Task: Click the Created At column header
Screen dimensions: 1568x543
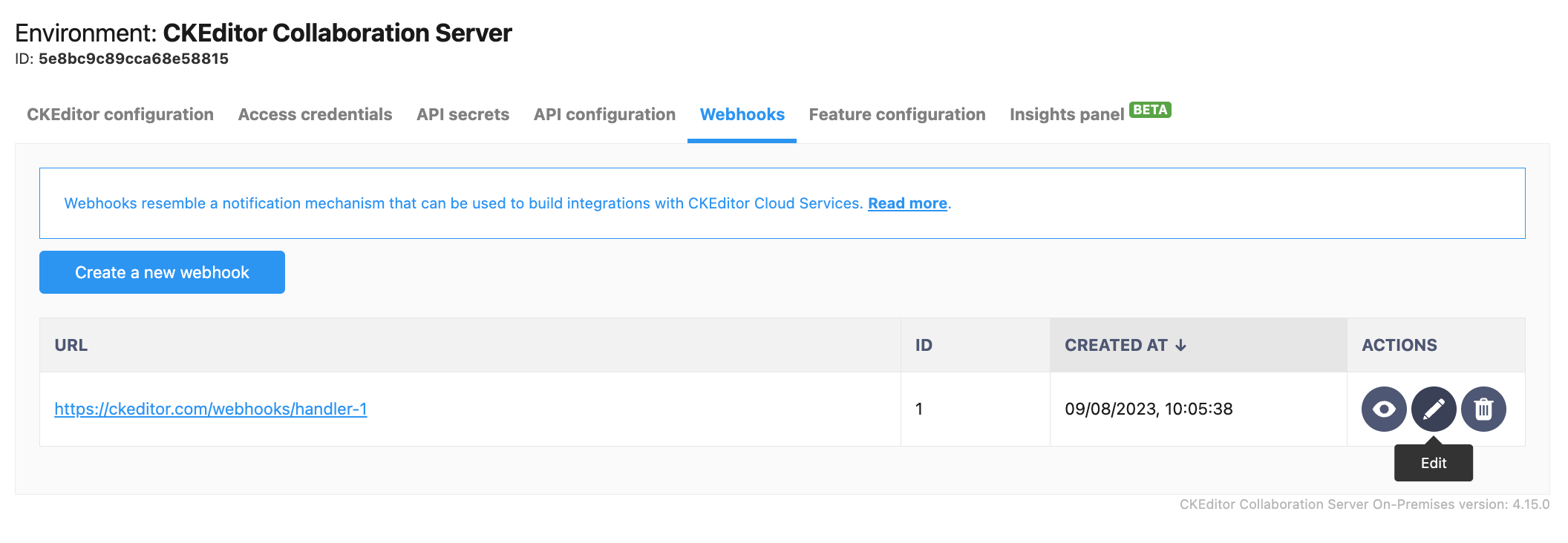Action: tap(1198, 345)
